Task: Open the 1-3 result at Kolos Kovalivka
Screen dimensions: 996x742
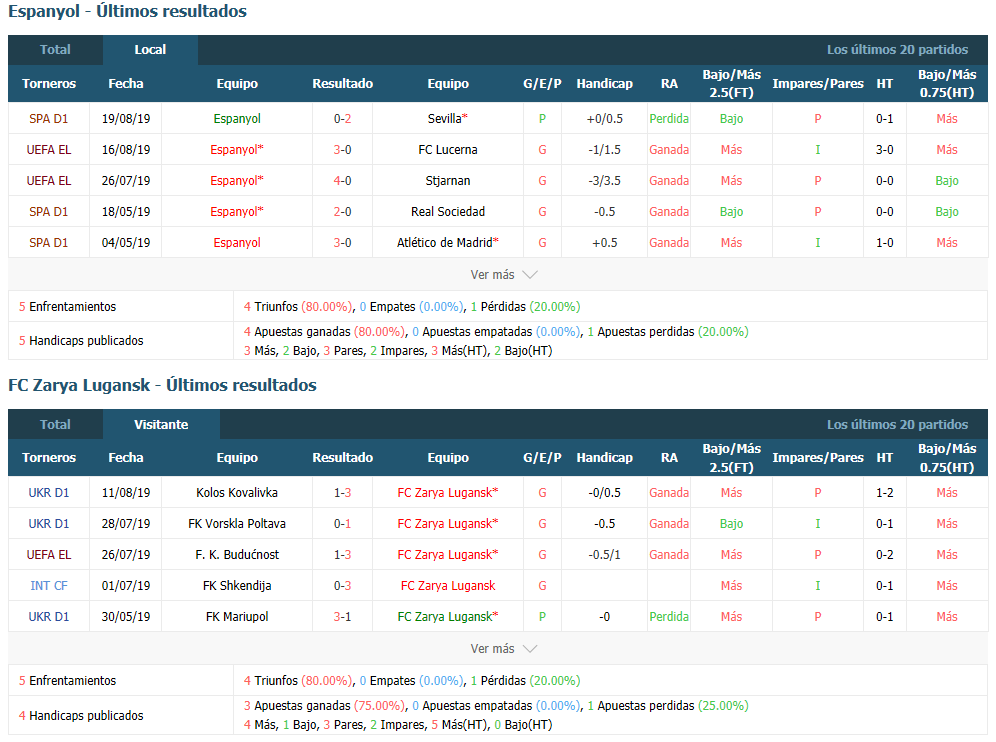Action: 342,493
